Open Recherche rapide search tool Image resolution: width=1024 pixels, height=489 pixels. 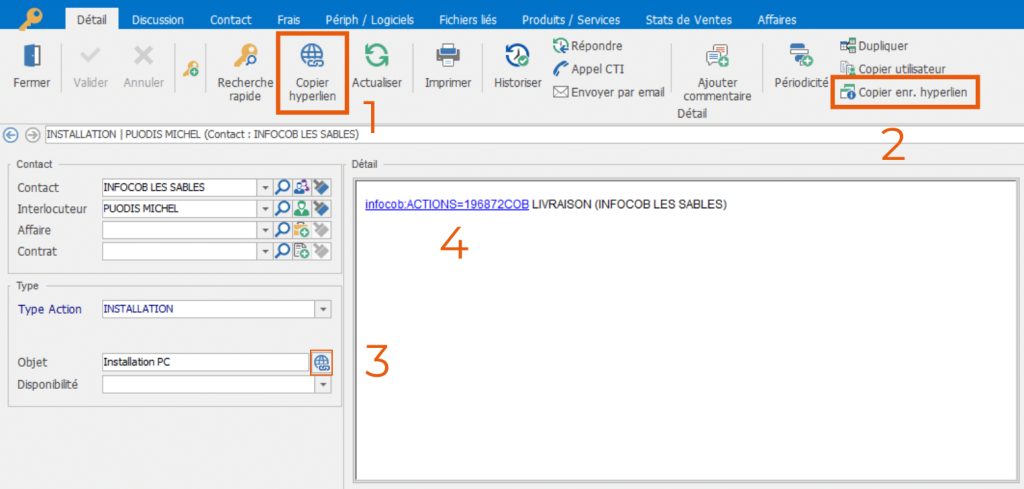click(x=245, y=56)
